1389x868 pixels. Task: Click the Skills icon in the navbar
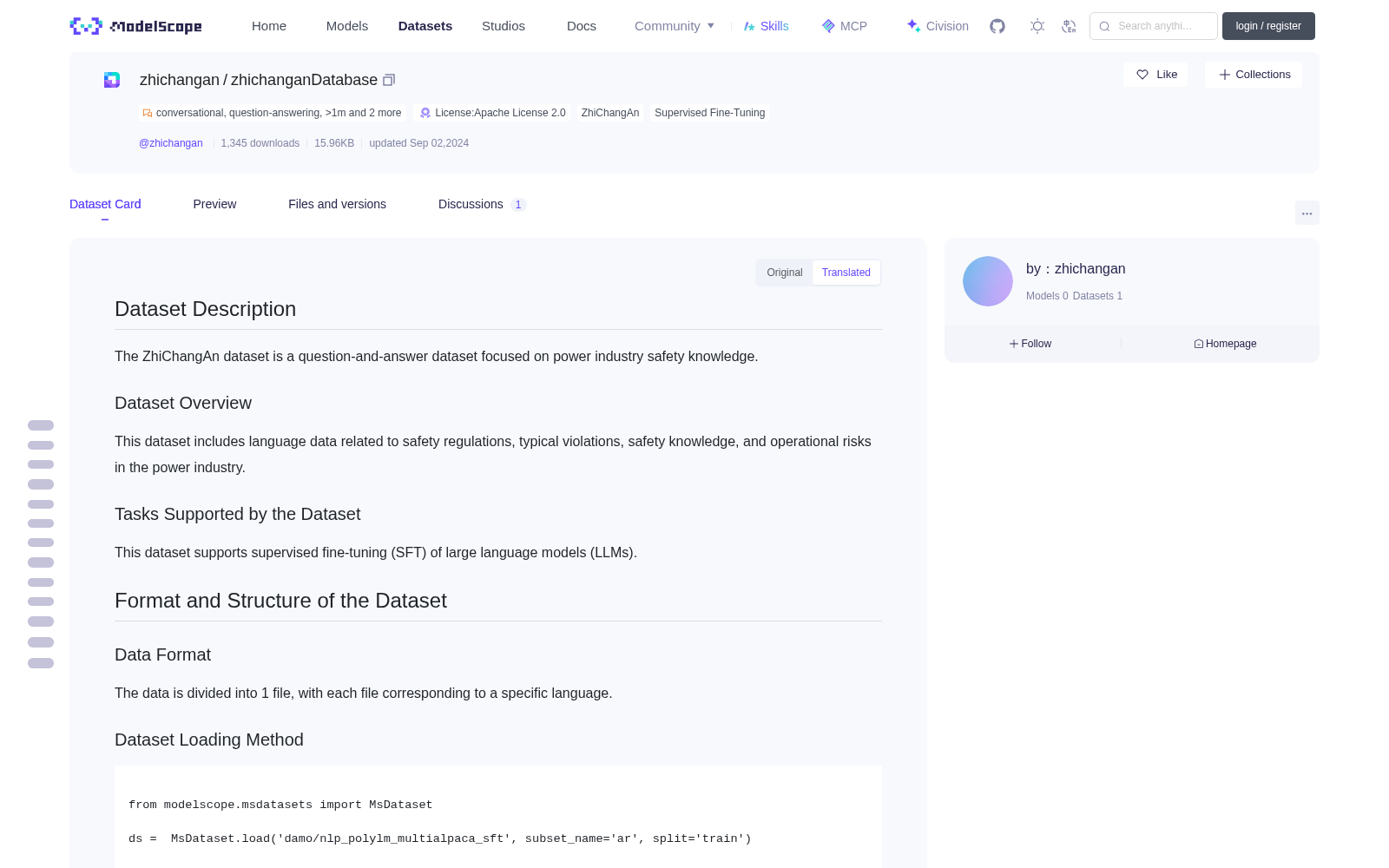pos(749,26)
